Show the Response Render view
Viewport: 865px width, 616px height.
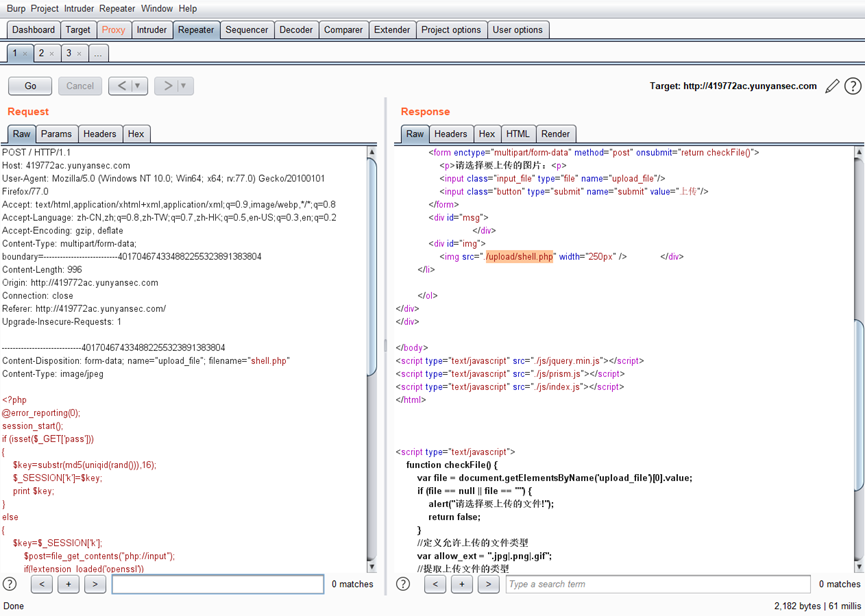[x=556, y=134]
